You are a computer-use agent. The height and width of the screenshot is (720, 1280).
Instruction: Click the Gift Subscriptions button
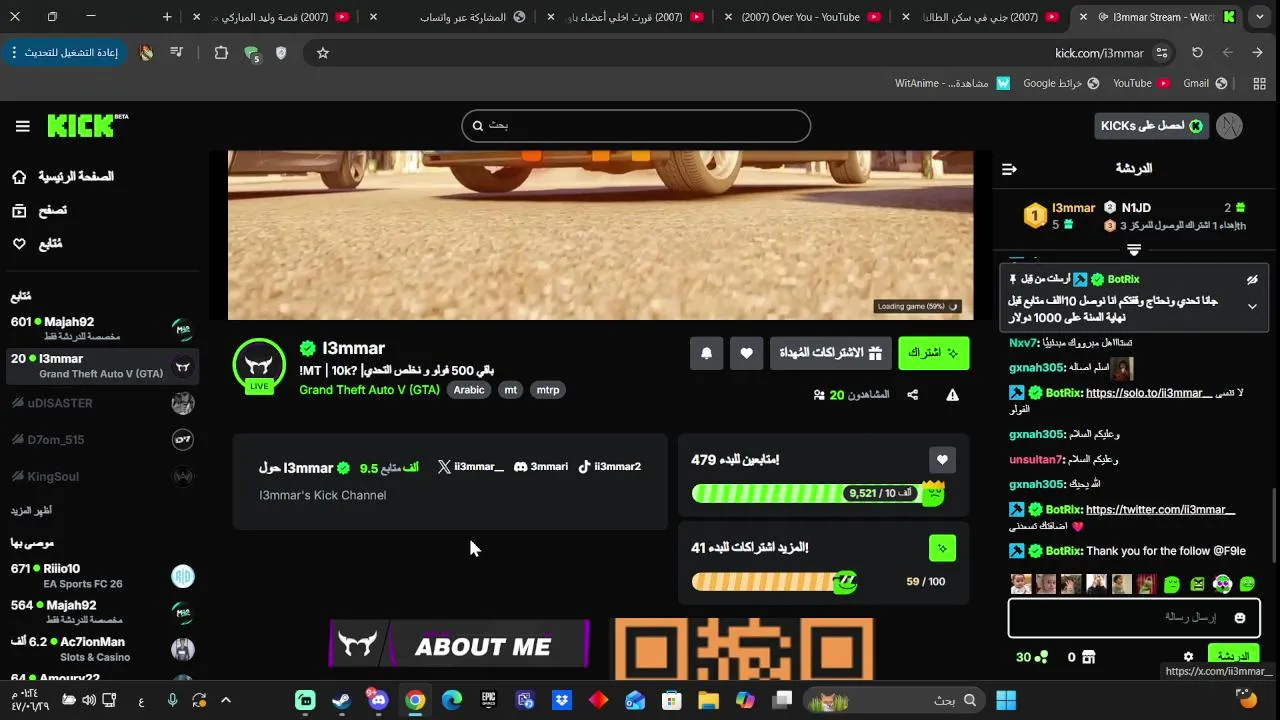coord(830,353)
